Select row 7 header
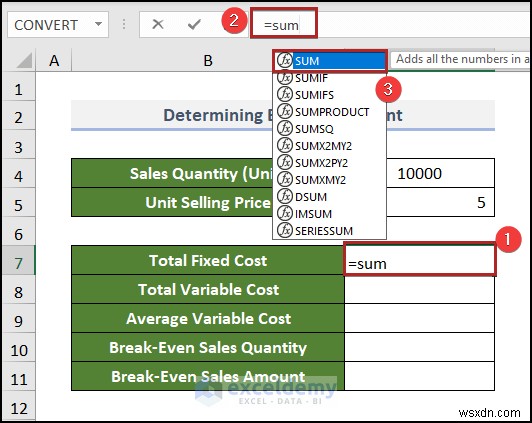Screen dimensions: 532x423 pos(18,263)
